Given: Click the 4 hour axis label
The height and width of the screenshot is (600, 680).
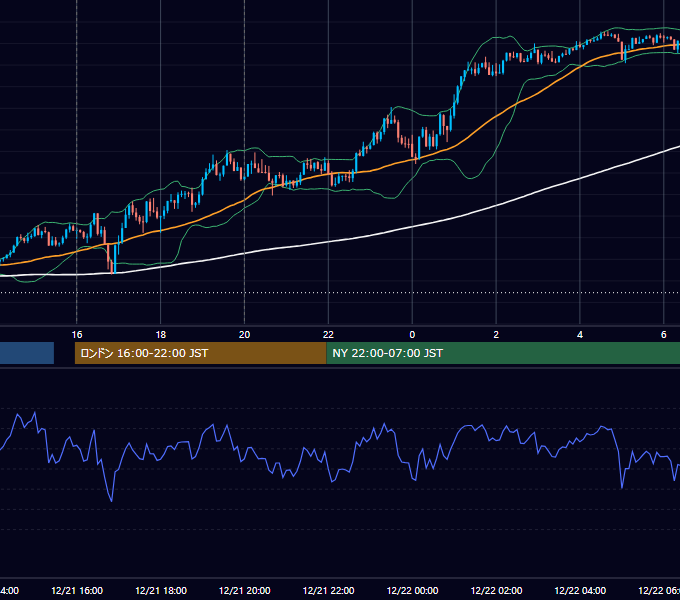Looking at the screenshot, I should pyautogui.click(x=580, y=335).
